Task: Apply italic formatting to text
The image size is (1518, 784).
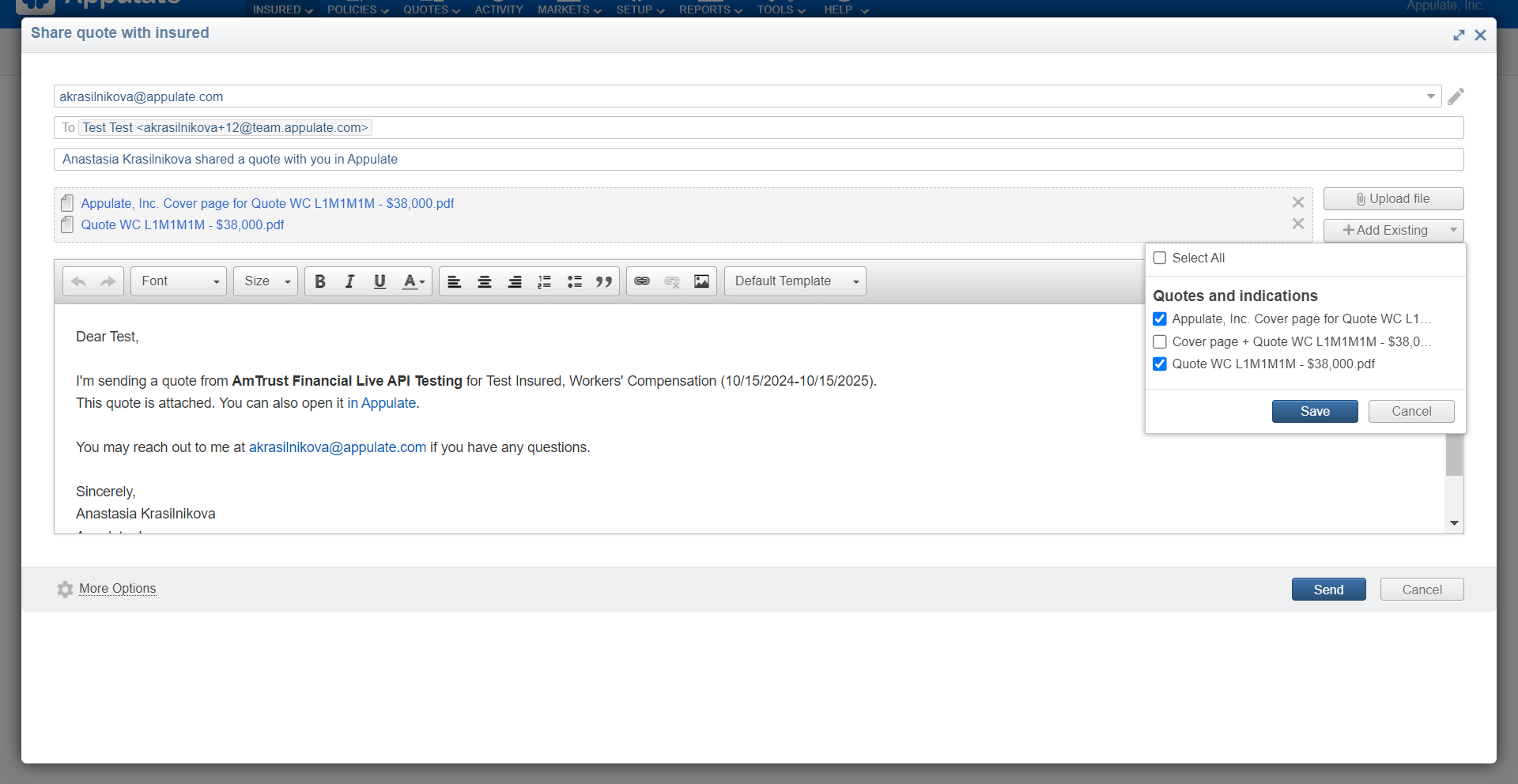Action: click(349, 281)
